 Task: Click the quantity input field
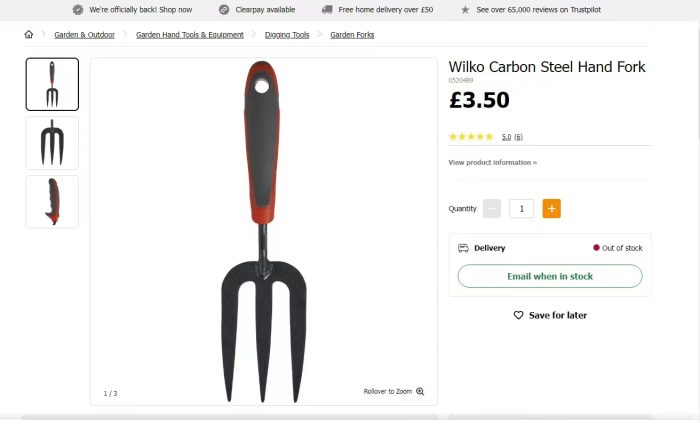[521, 209]
